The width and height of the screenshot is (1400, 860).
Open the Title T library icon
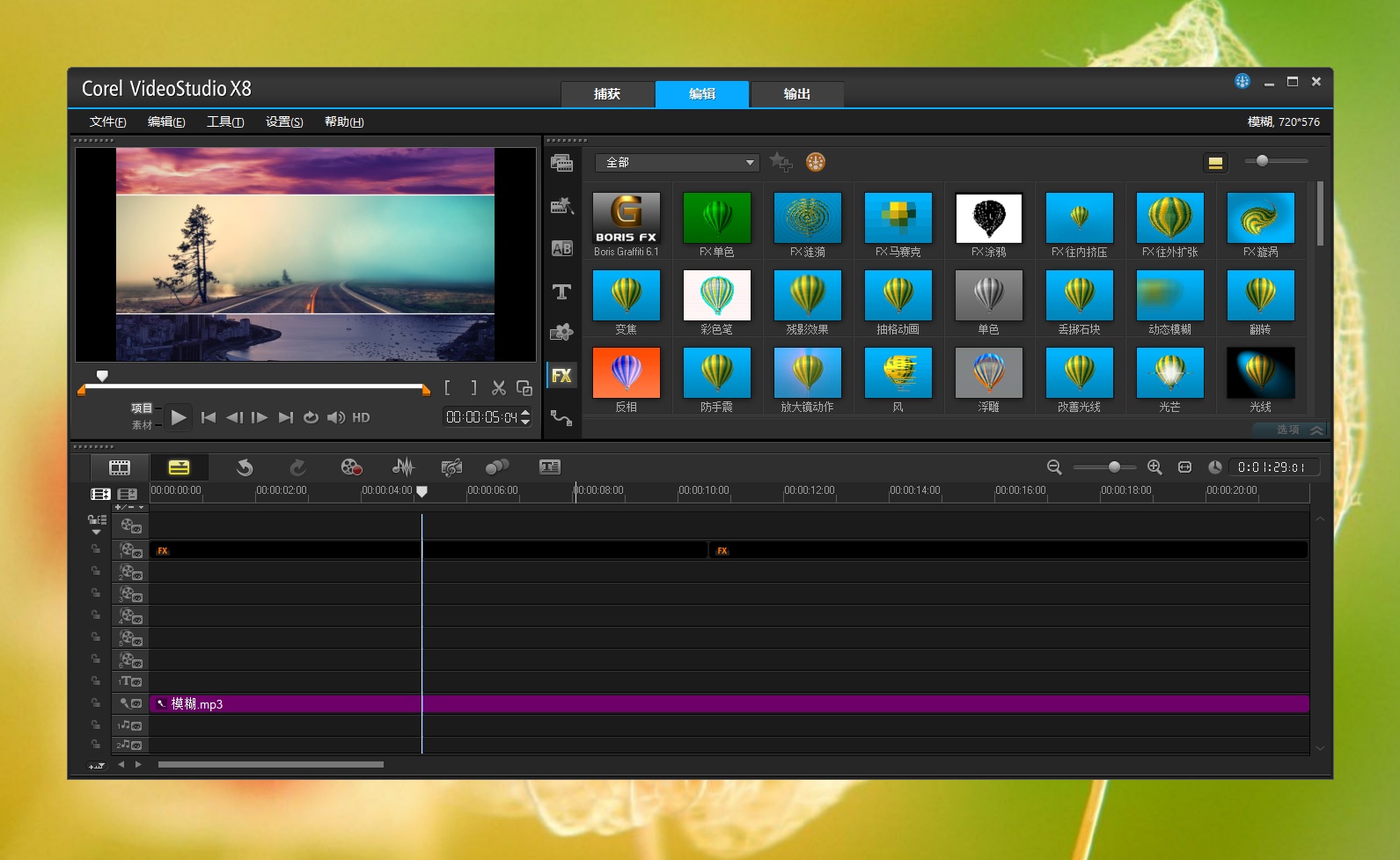pyautogui.click(x=561, y=291)
